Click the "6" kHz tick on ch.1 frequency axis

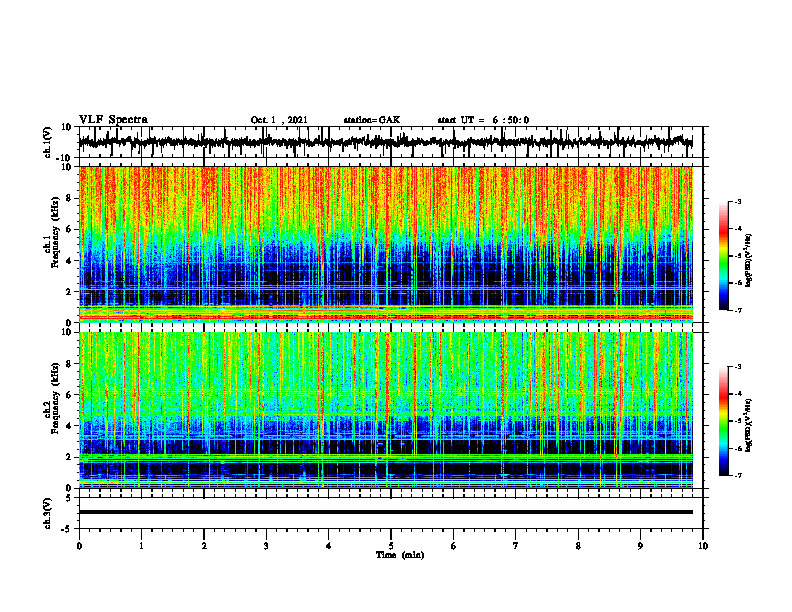(x=70, y=230)
